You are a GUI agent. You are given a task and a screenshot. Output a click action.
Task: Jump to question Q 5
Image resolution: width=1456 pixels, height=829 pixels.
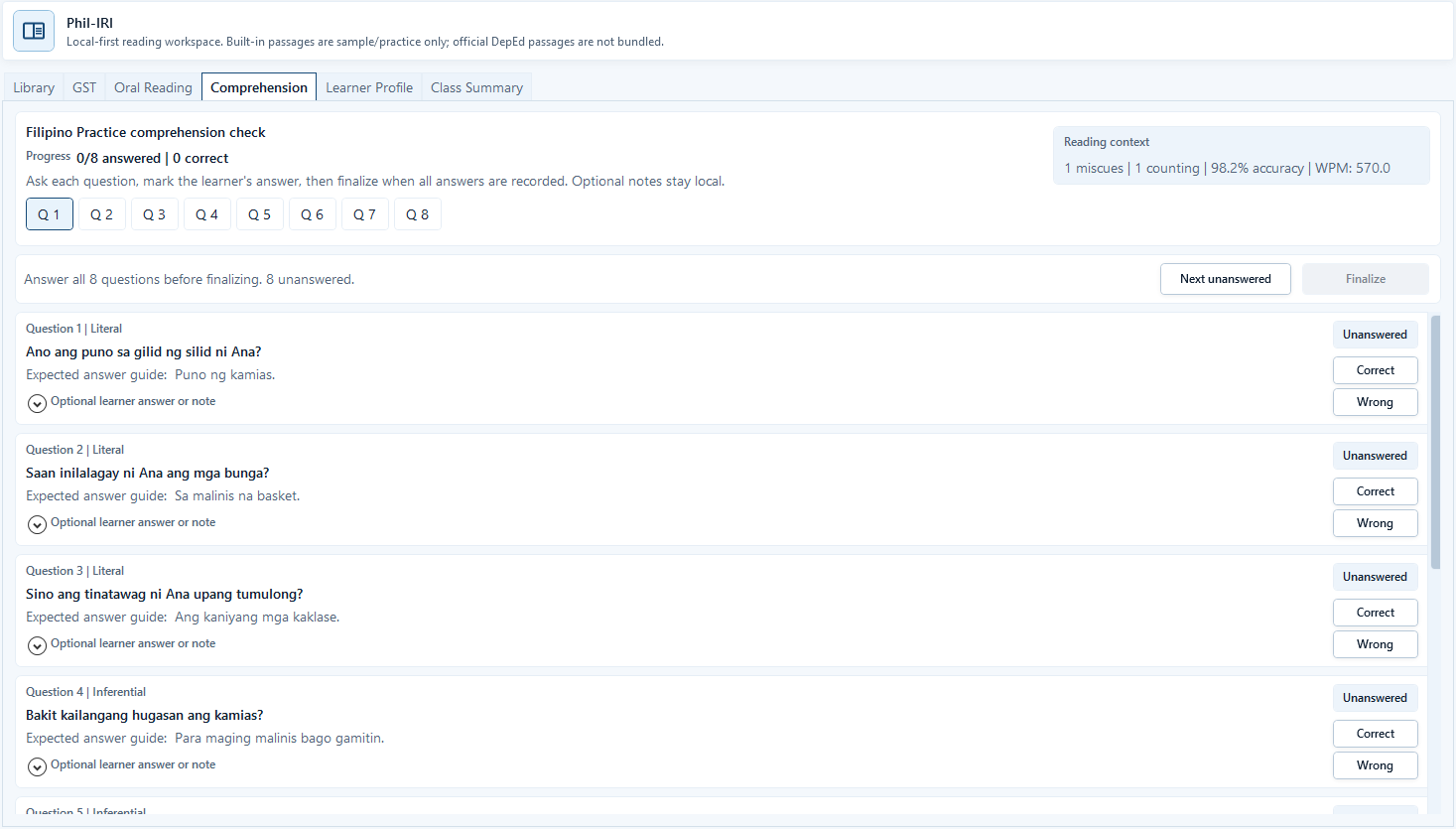pyautogui.click(x=260, y=214)
